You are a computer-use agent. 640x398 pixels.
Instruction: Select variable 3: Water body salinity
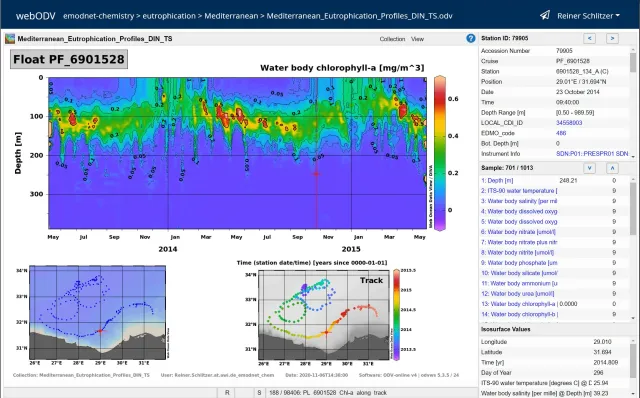click(519, 201)
